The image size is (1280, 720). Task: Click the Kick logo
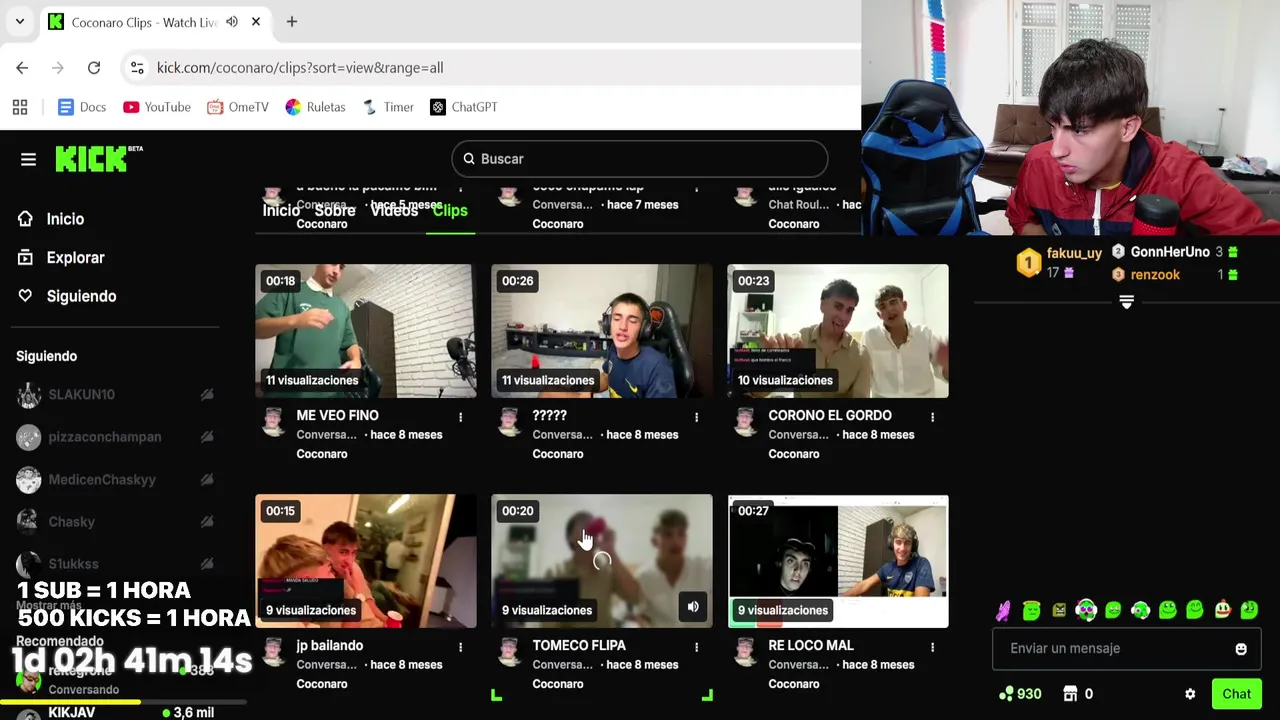(99, 158)
